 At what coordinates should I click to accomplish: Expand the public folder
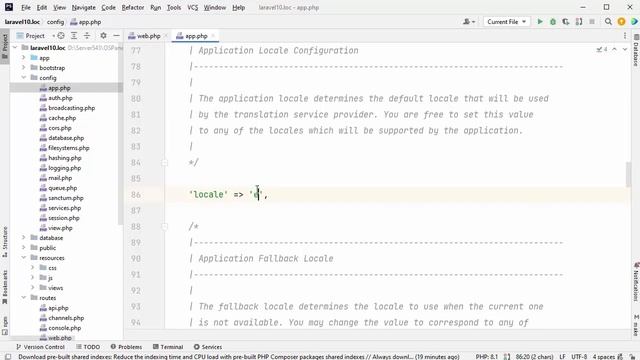(24, 248)
